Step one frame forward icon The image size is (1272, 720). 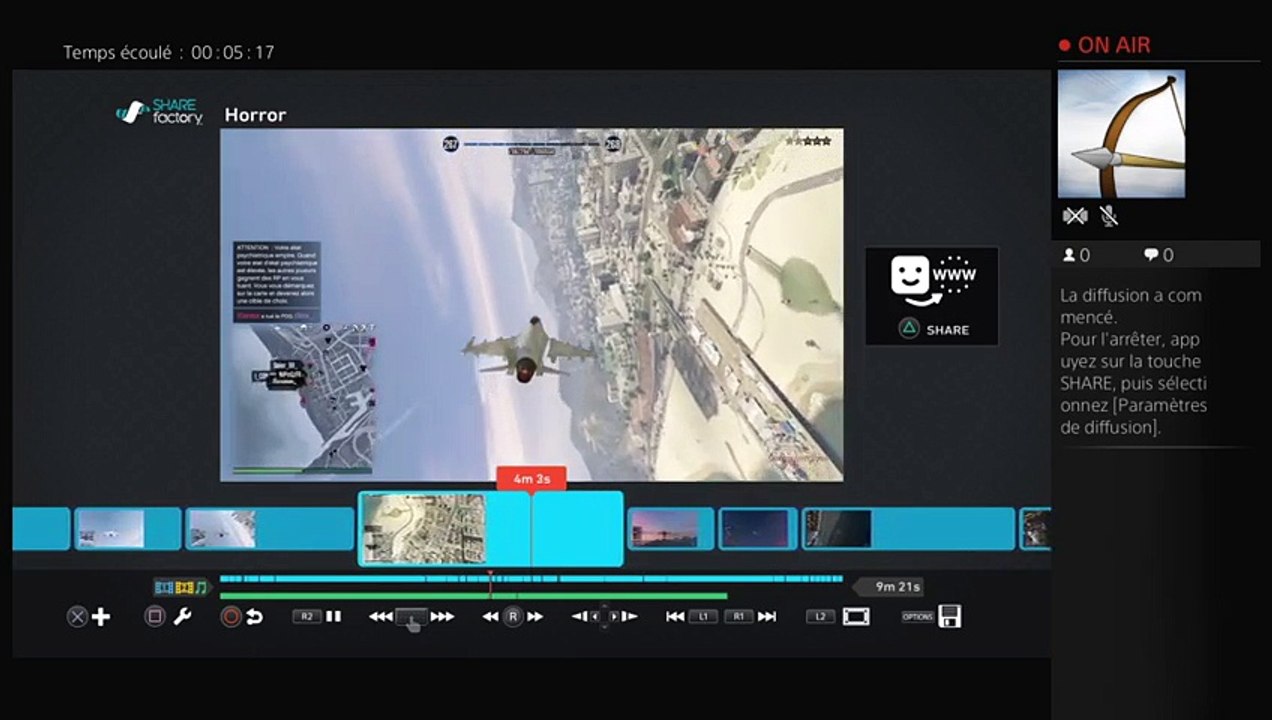click(628, 617)
